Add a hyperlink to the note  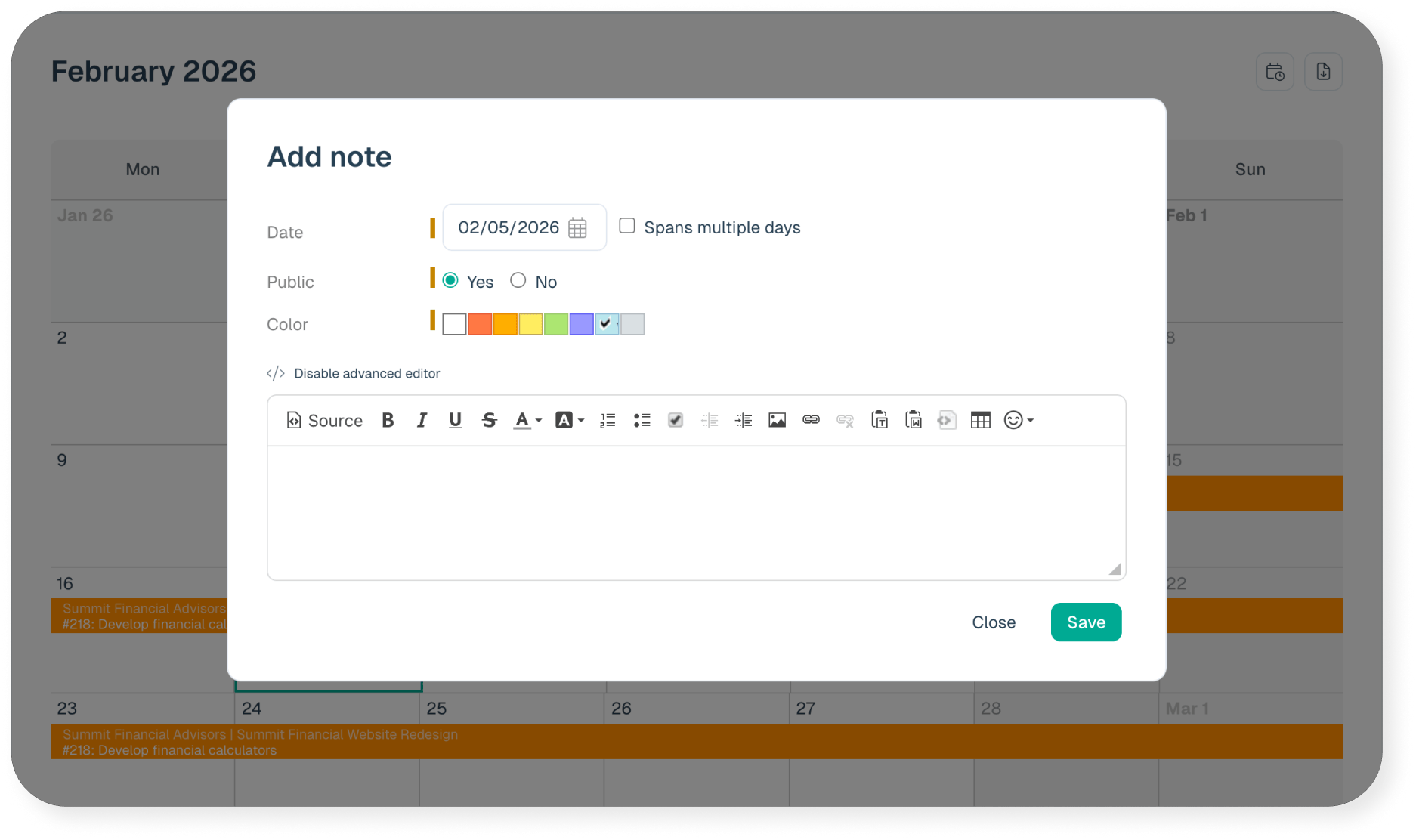[x=811, y=420]
